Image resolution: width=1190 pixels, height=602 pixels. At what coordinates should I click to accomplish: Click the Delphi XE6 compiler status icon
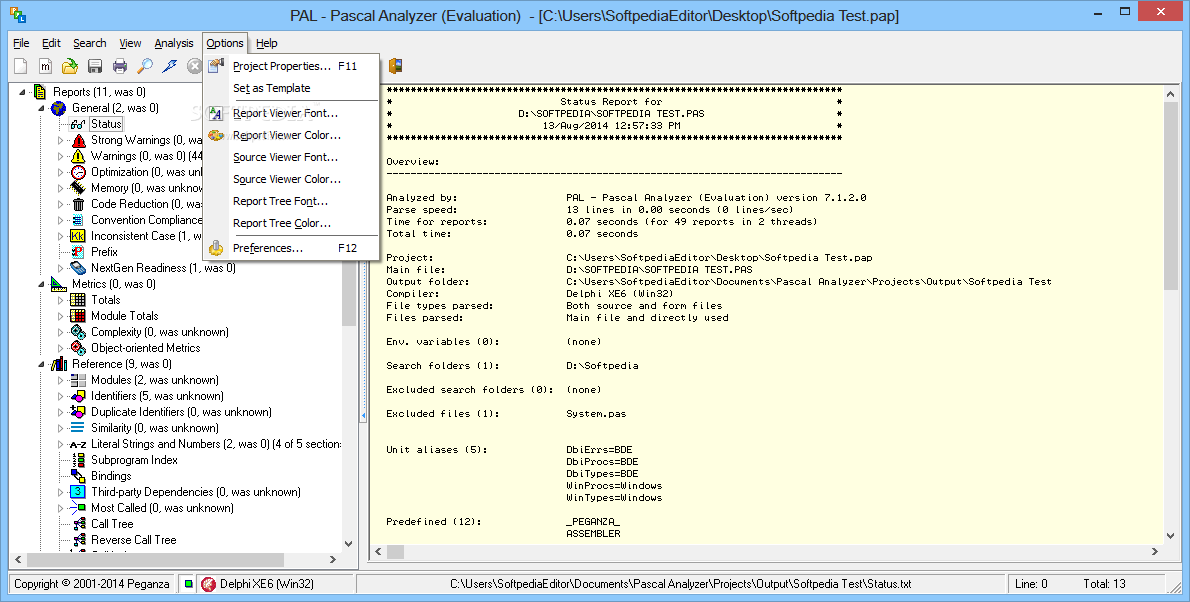[x=209, y=584]
